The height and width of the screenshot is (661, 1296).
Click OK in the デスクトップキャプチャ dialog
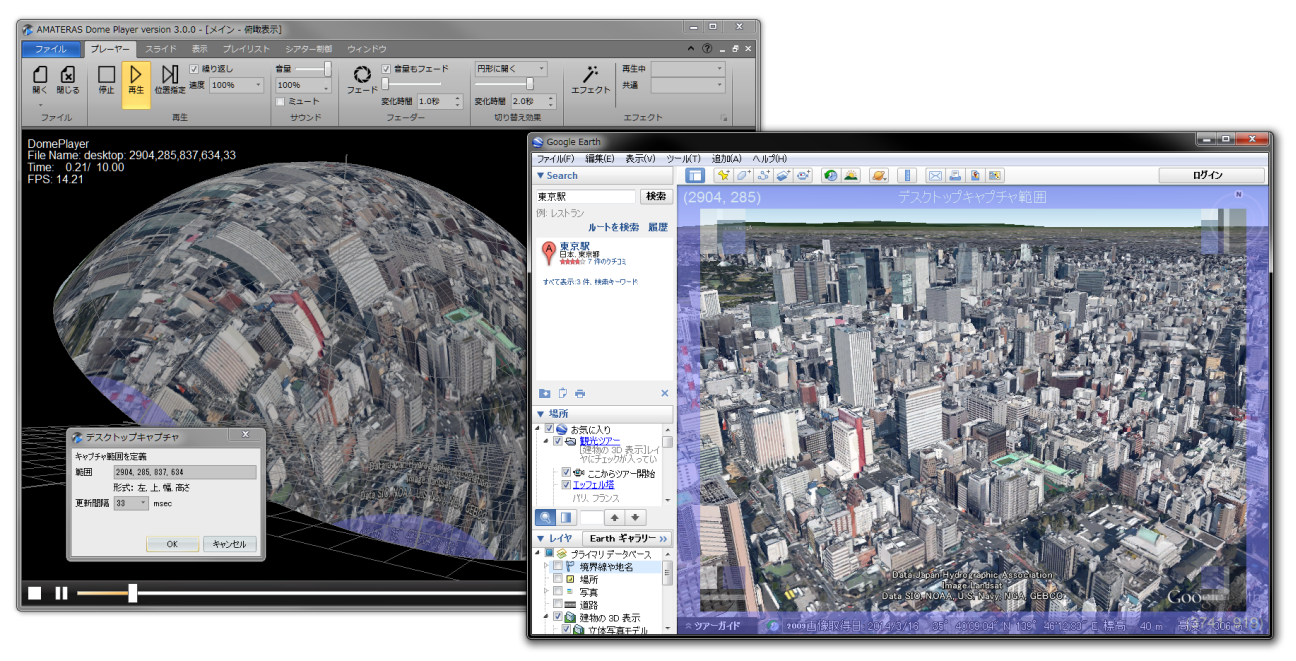tap(172, 544)
